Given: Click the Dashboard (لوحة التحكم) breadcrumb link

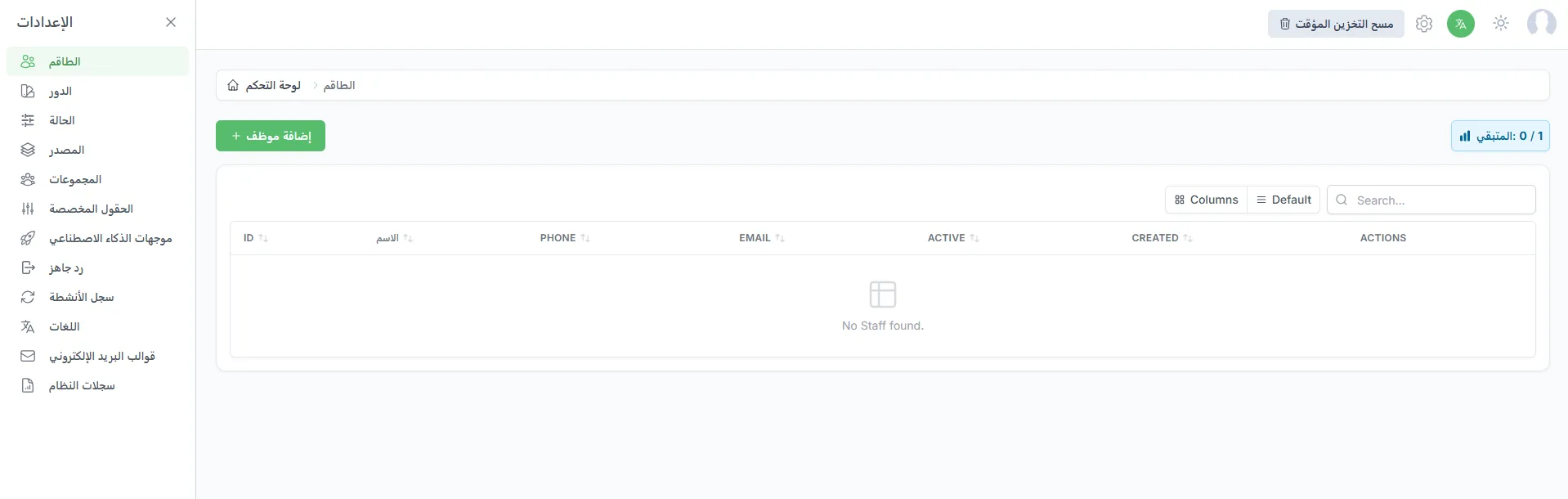Looking at the screenshot, I should click(273, 85).
